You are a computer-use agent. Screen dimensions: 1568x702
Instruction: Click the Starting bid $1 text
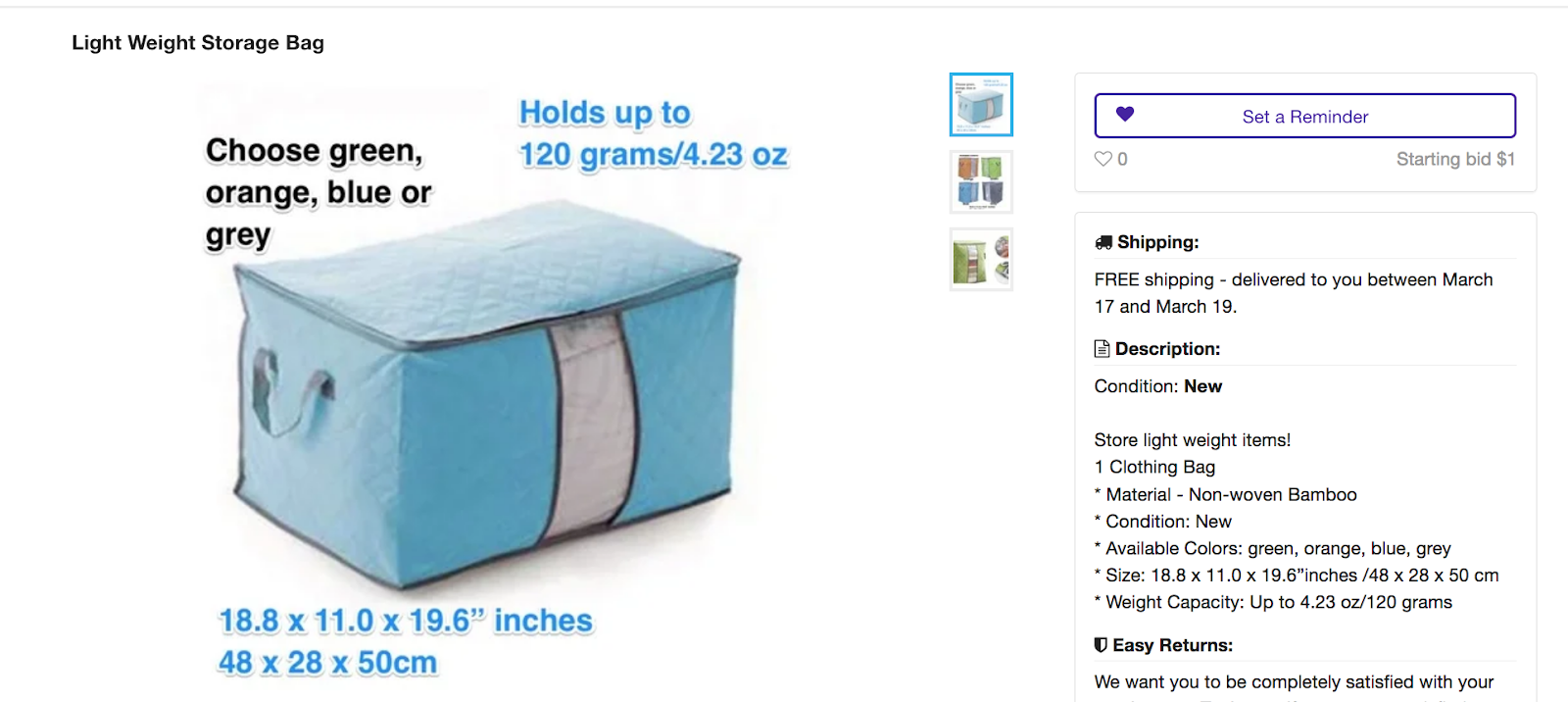pyautogui.click(x=1455, y=159)
